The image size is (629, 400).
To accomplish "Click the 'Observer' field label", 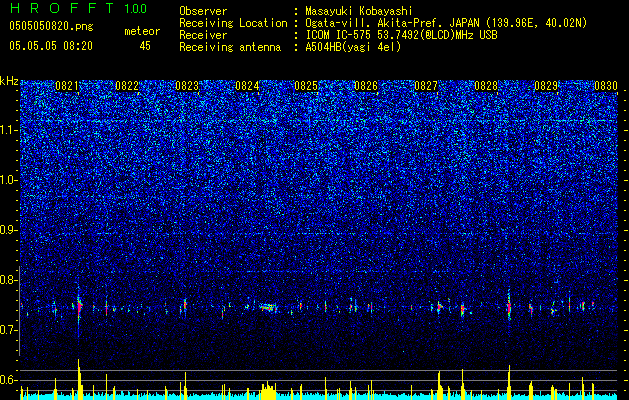I will coord(203,12).
